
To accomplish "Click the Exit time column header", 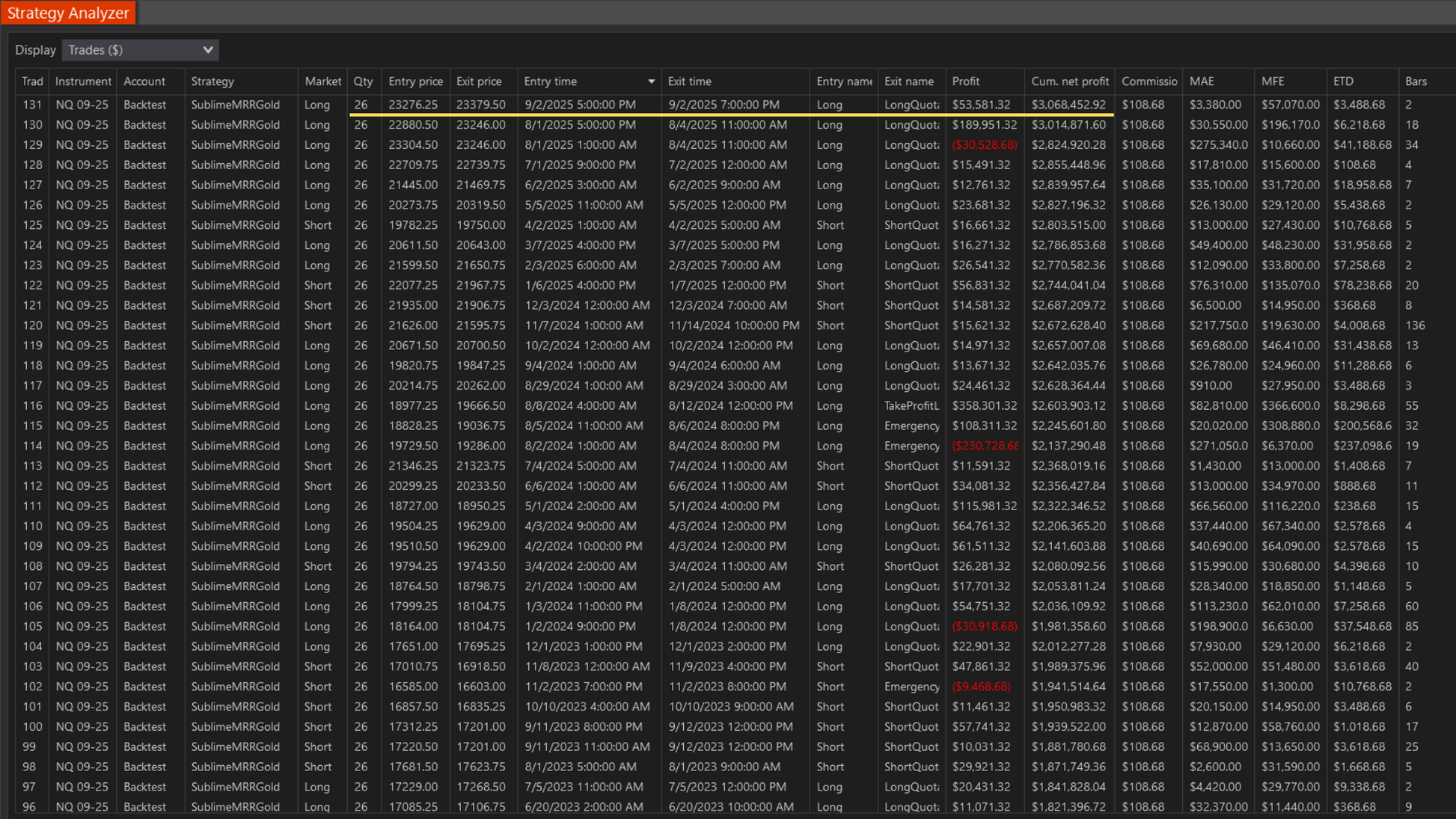I will 689,82.
